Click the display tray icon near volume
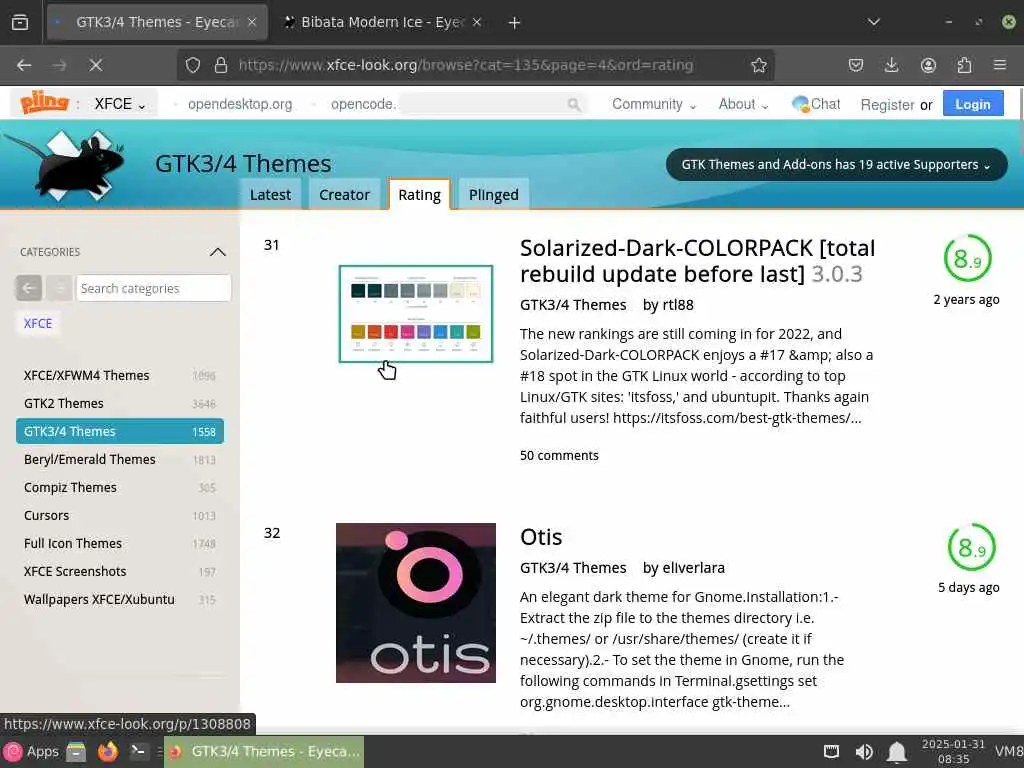 coord(831,752)
